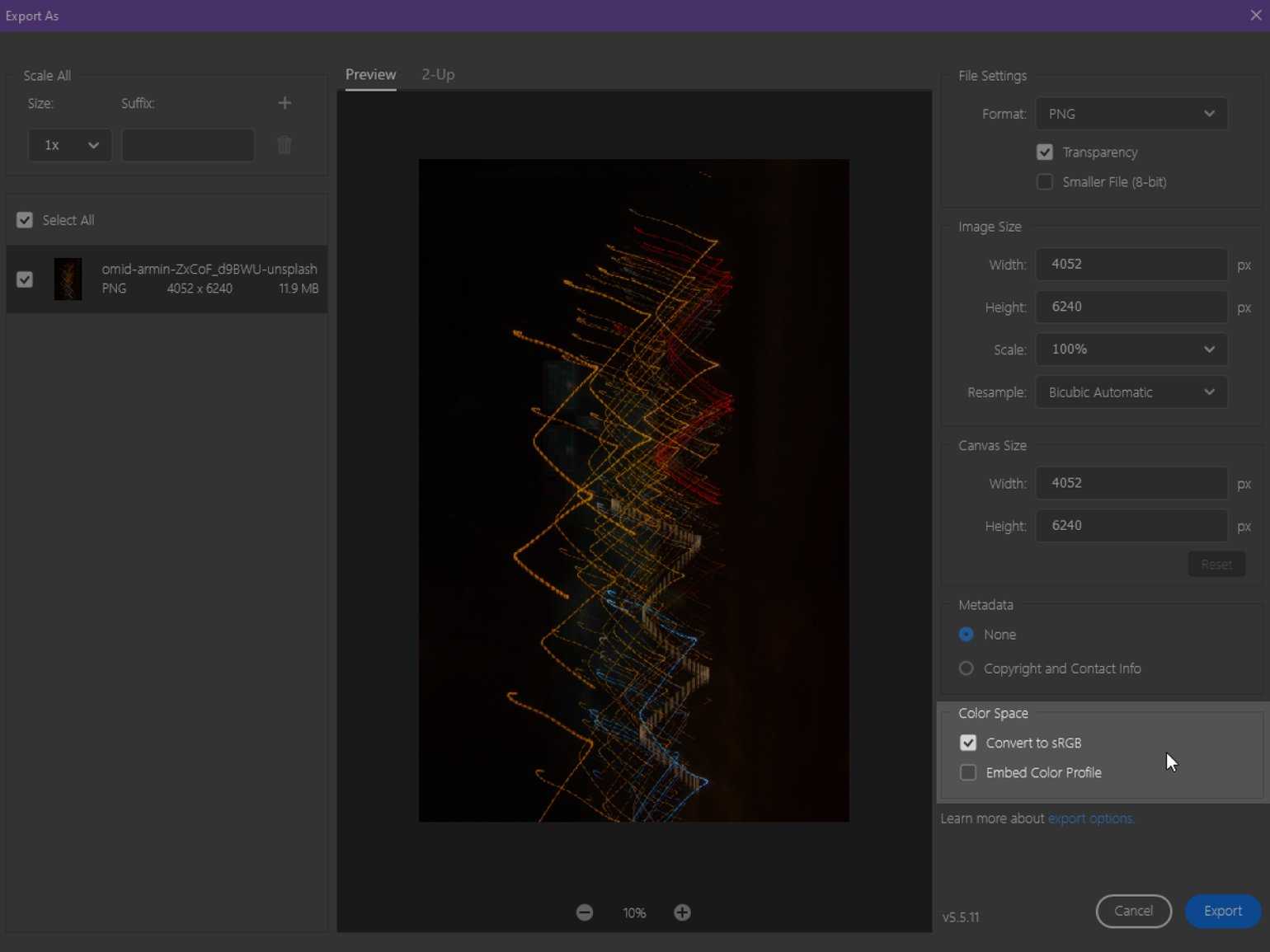Enable Smaller File (8-bit) option
1270x952 pixels.
tap(1045, 182)
